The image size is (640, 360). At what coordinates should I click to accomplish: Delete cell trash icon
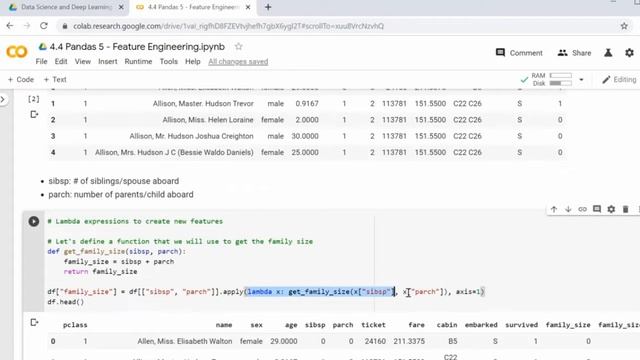(625, 209)
